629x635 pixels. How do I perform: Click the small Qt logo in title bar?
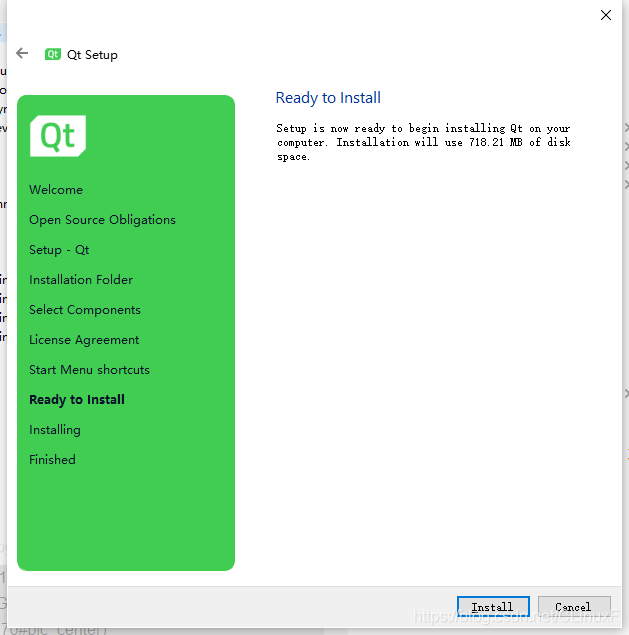coord(53,54)
